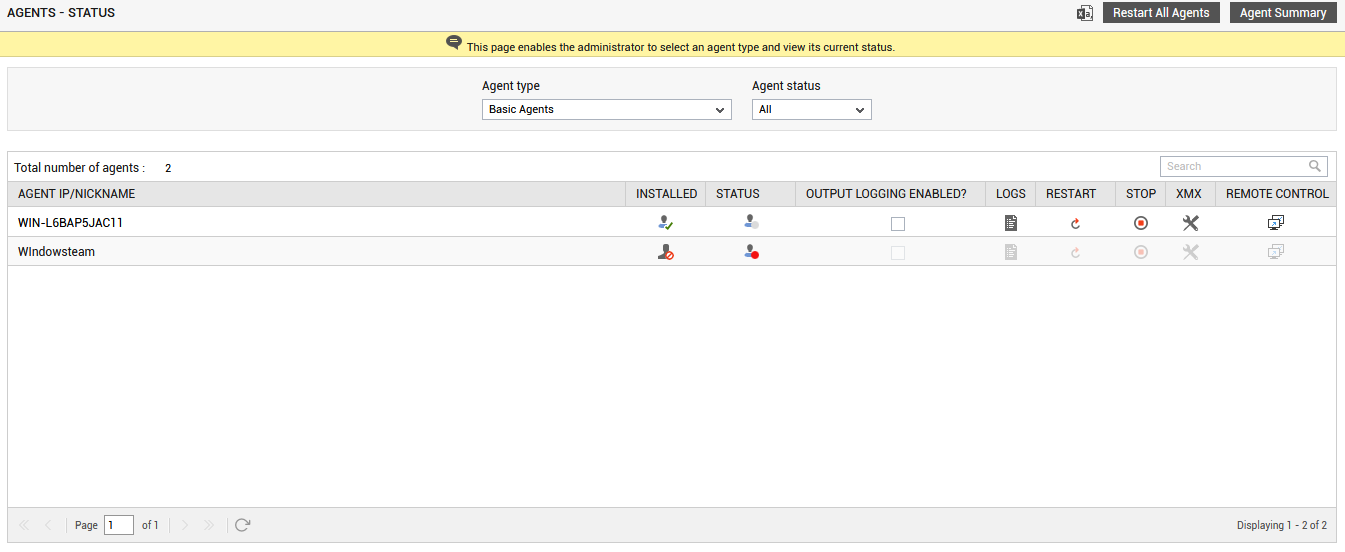Go to previous page arrow

47,525
